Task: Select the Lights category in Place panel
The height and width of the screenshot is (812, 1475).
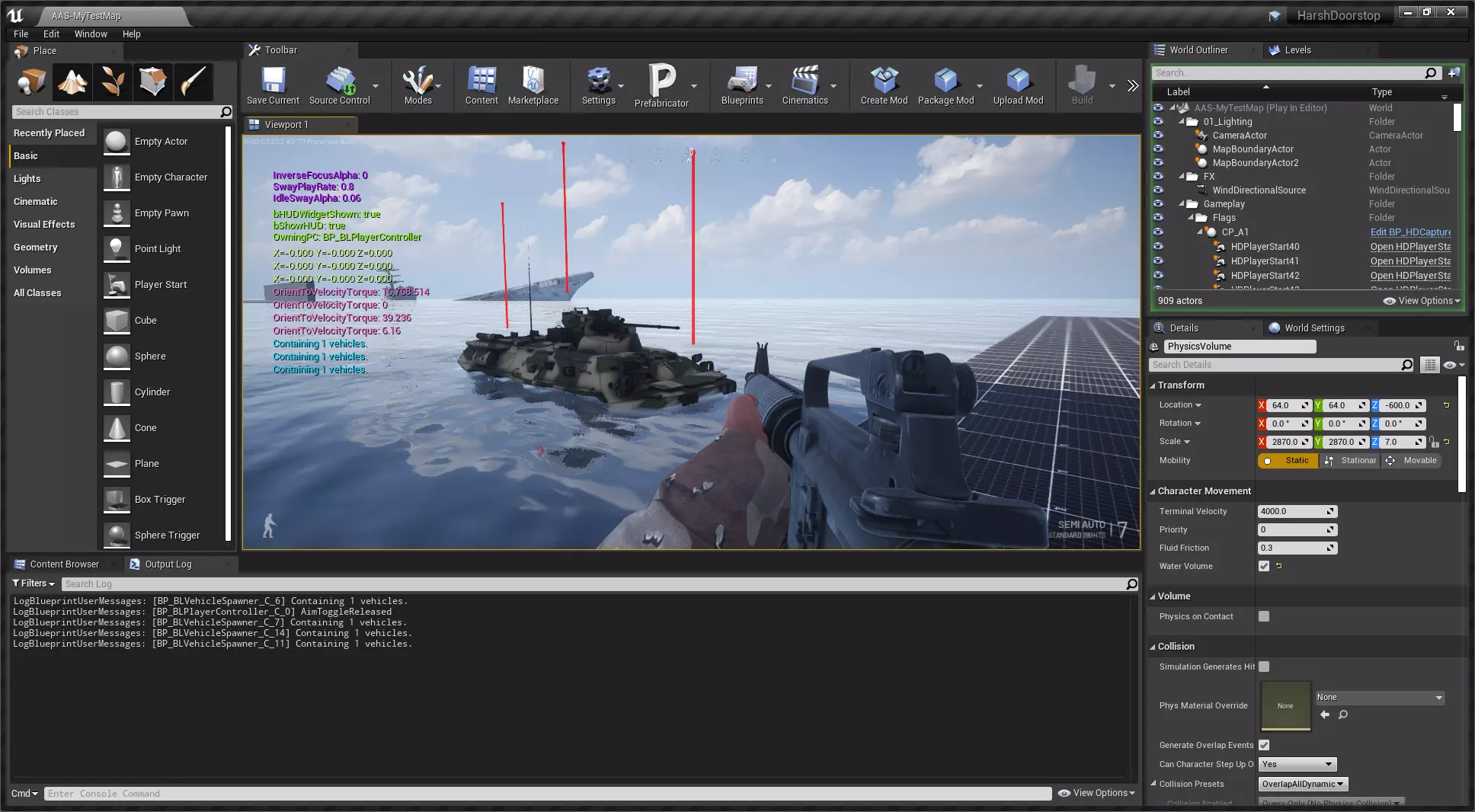Action: [27, 179]
